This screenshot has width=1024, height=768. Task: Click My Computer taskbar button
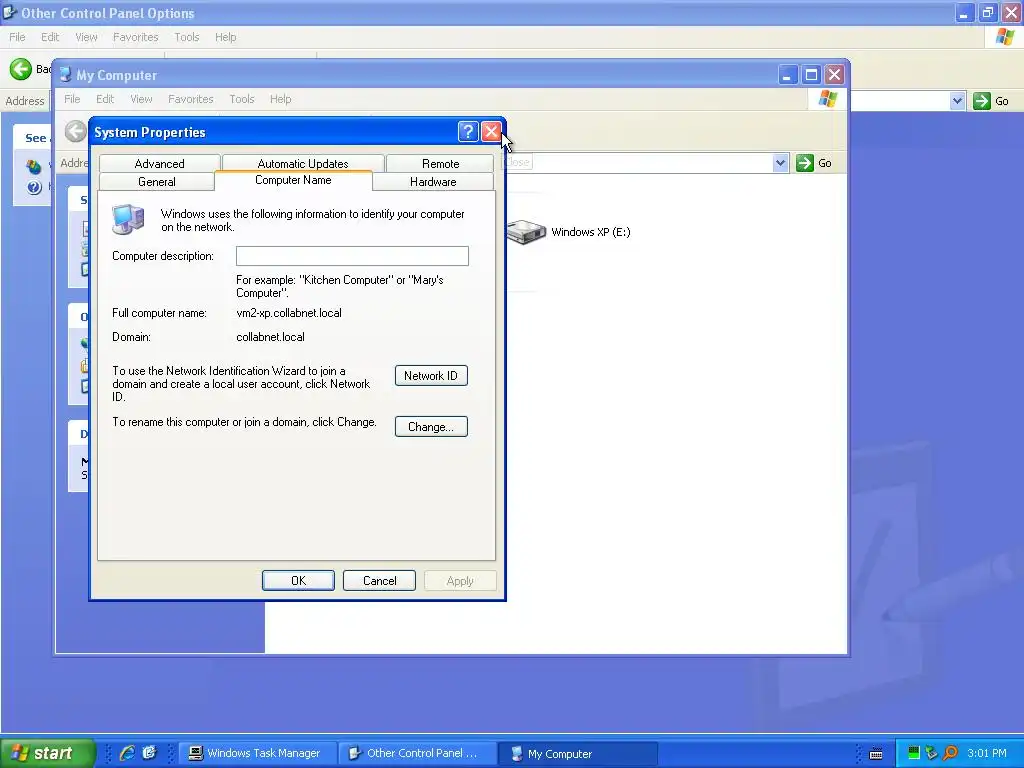pyautogui.click(x=577, y=753)
